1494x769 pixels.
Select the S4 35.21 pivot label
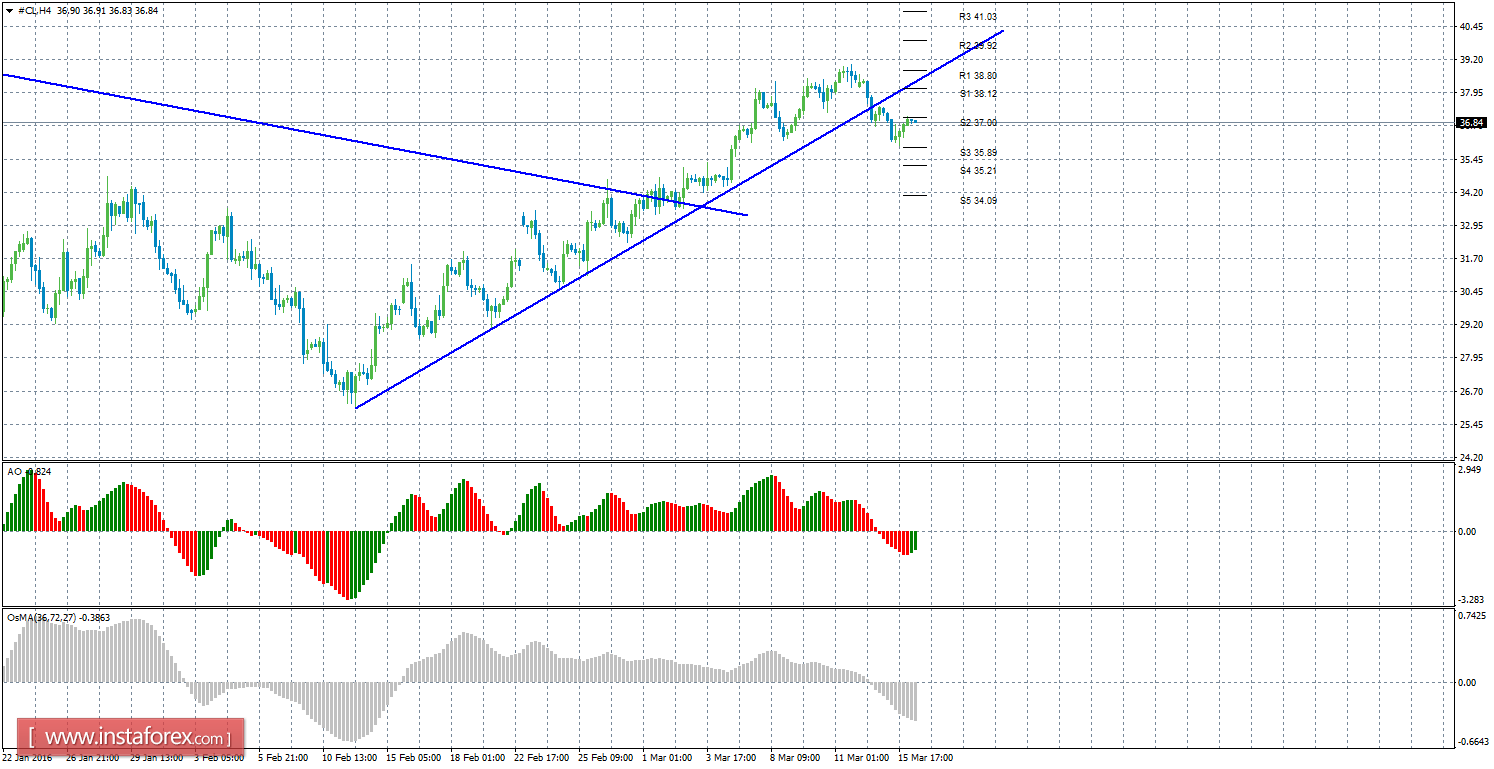tap(978, 171)
